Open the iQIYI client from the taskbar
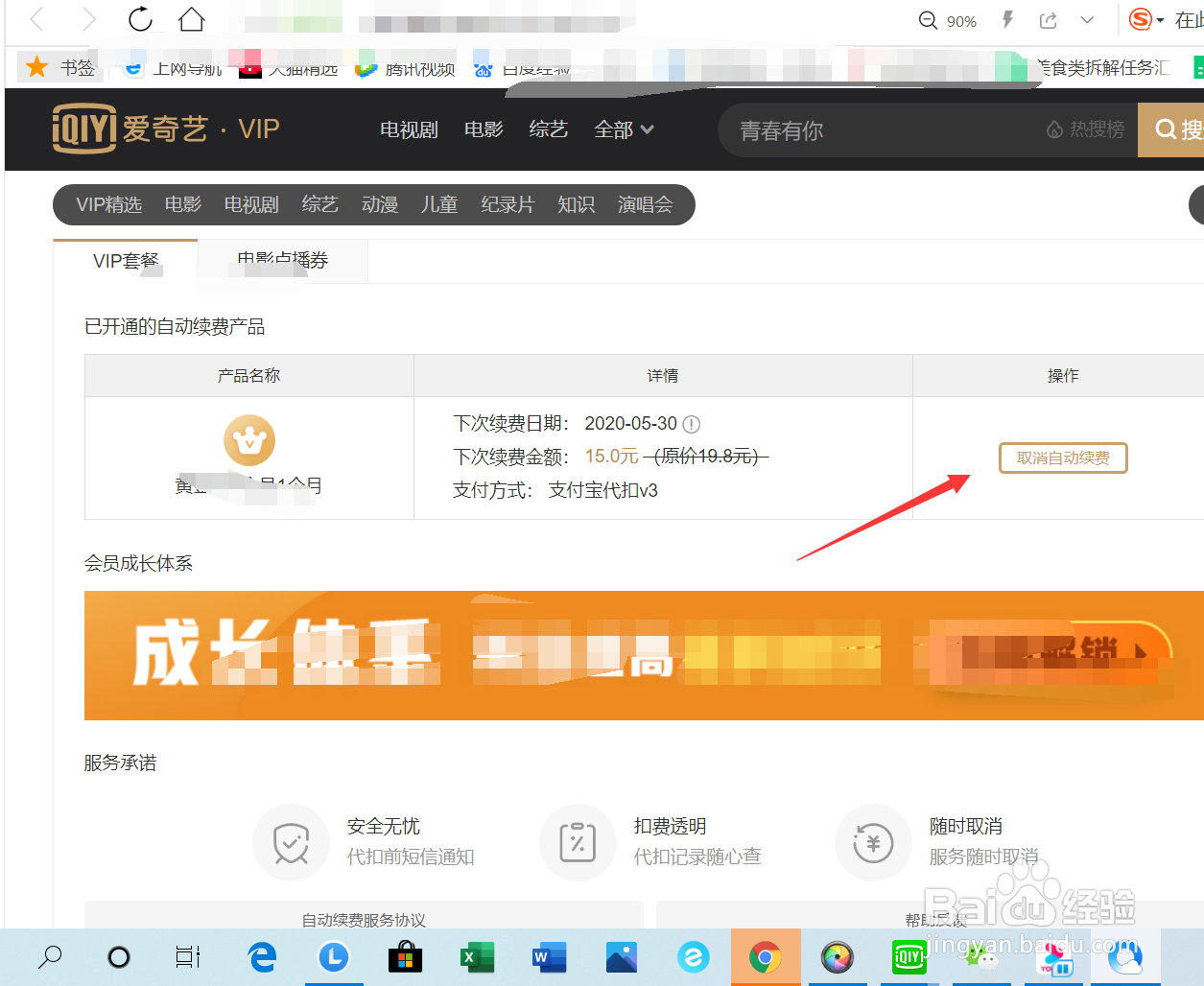 (x=909, y=957)
